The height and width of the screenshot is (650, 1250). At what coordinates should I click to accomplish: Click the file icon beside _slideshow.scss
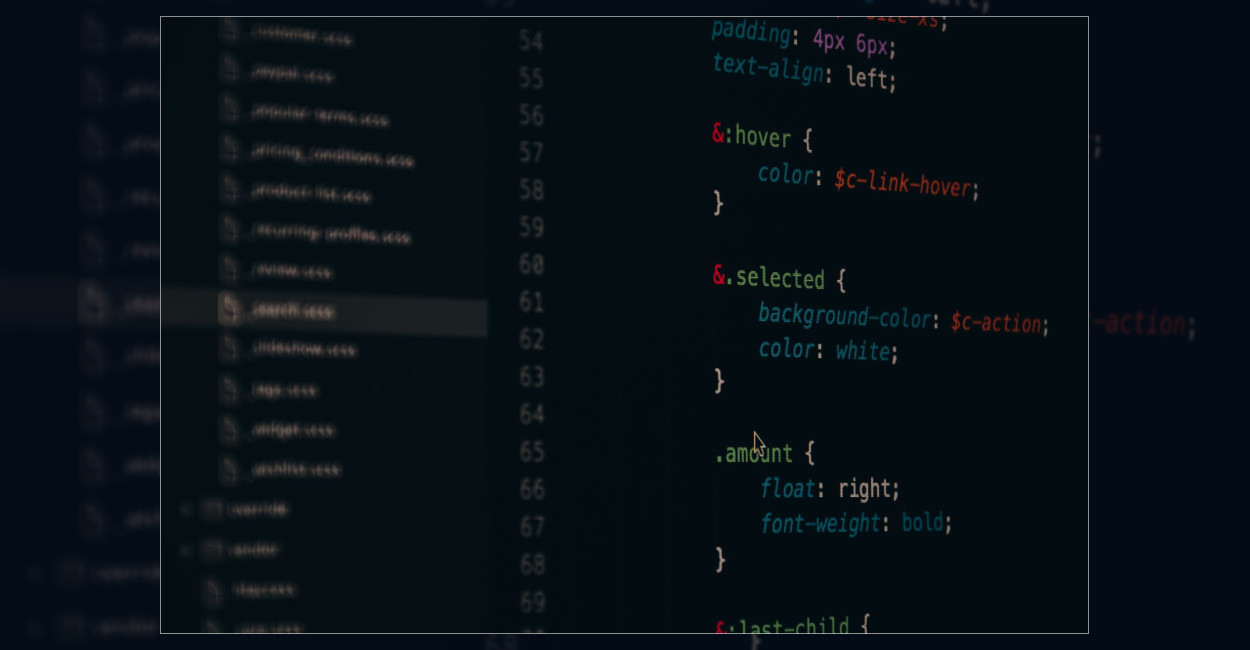(231, 348)
